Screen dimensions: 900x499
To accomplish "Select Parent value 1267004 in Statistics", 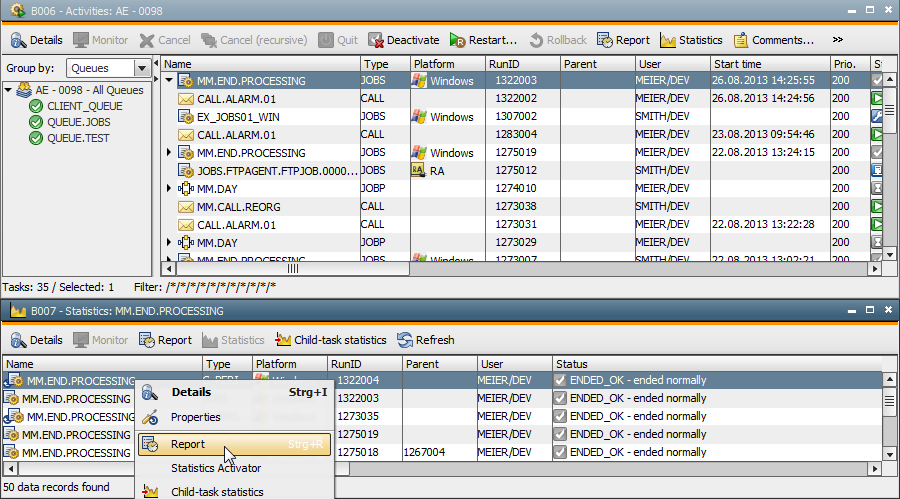I will click(424, 452).
